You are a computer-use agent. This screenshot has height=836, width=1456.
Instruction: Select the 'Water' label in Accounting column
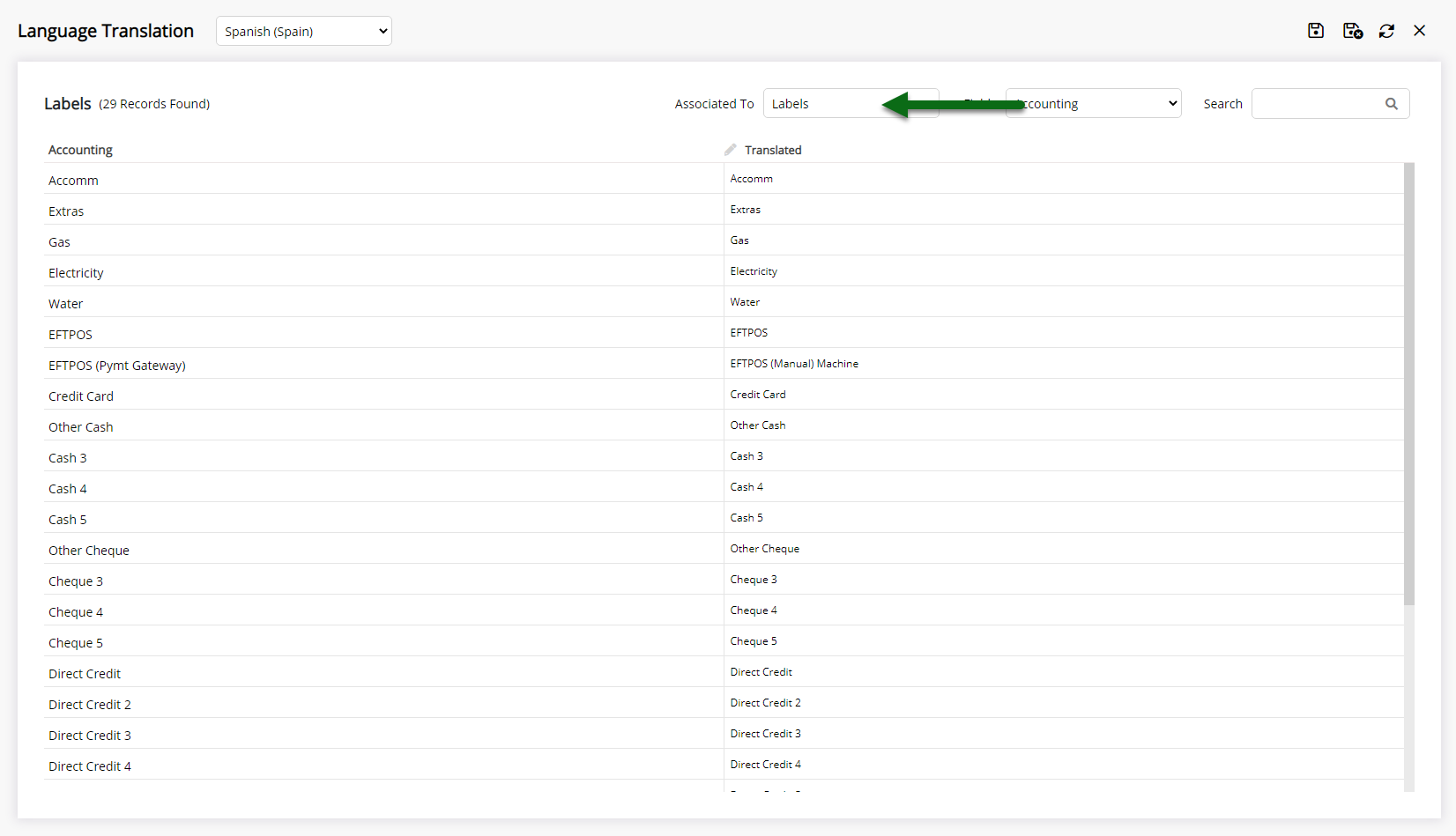coord(65,304)
